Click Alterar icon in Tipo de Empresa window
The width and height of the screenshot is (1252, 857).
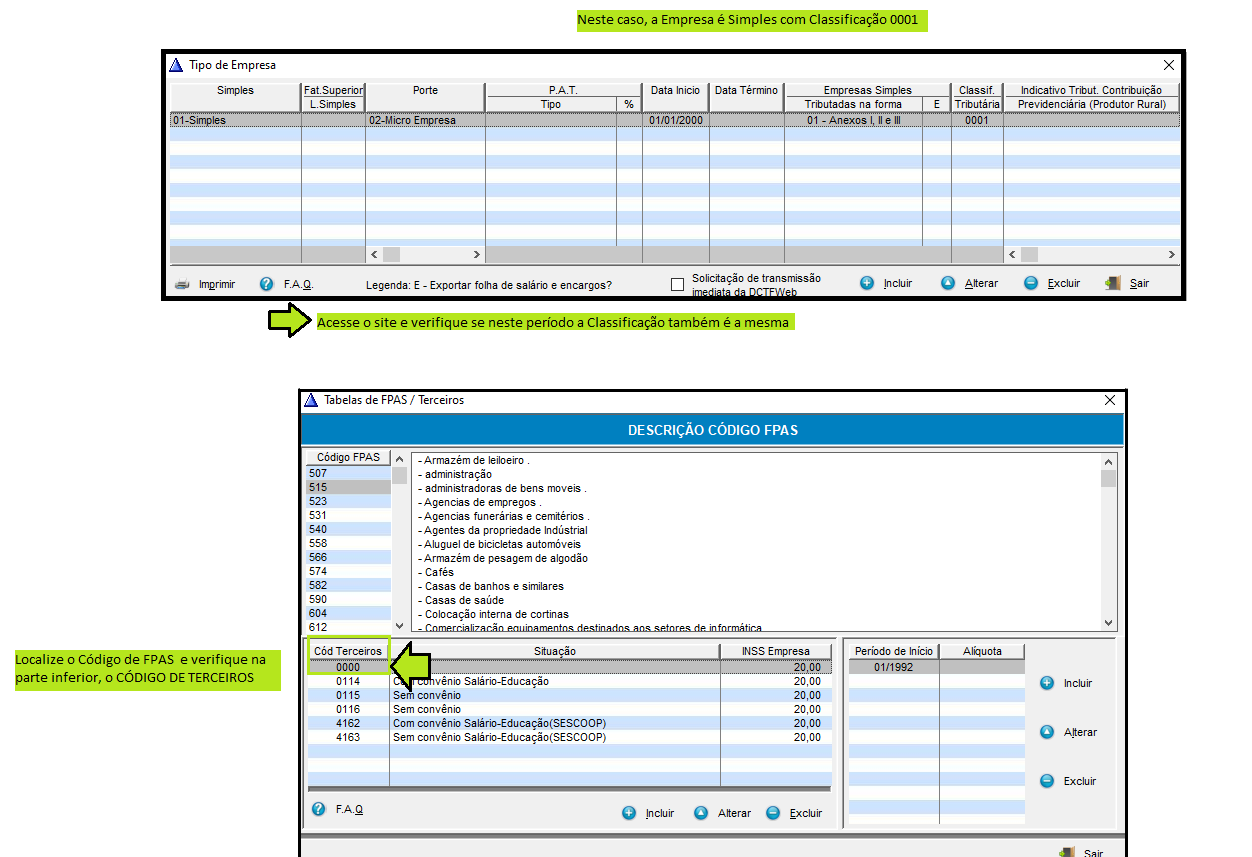click(948, 283)
